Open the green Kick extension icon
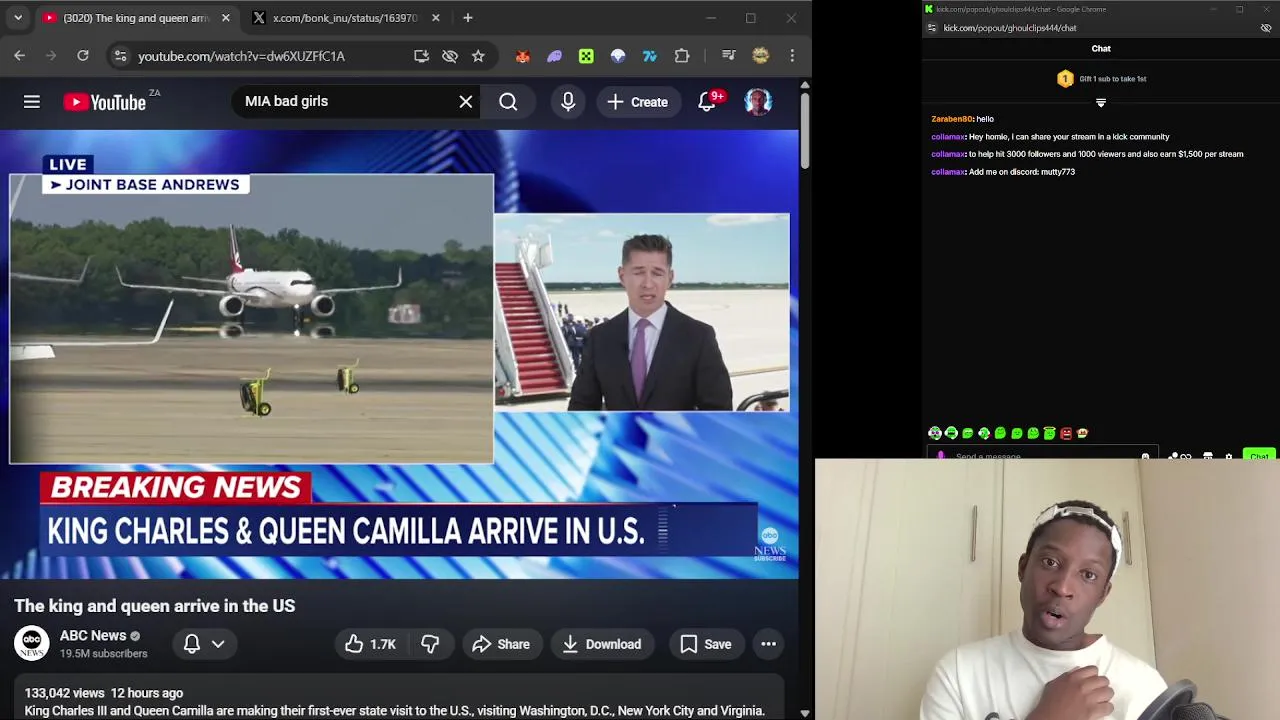Viewport: 1280px width, 720px height. (586, 56)
